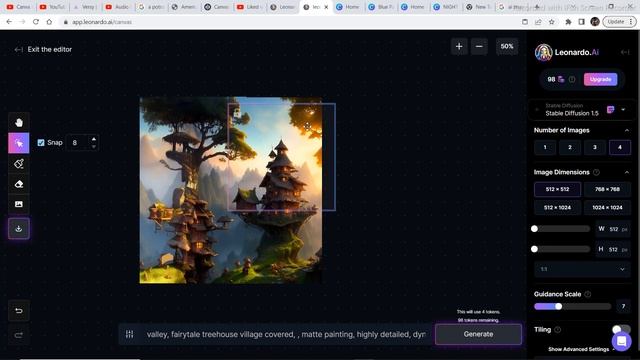Open the support chat bubble
Screen dimensions: 640x360
(x=621, y=341)
